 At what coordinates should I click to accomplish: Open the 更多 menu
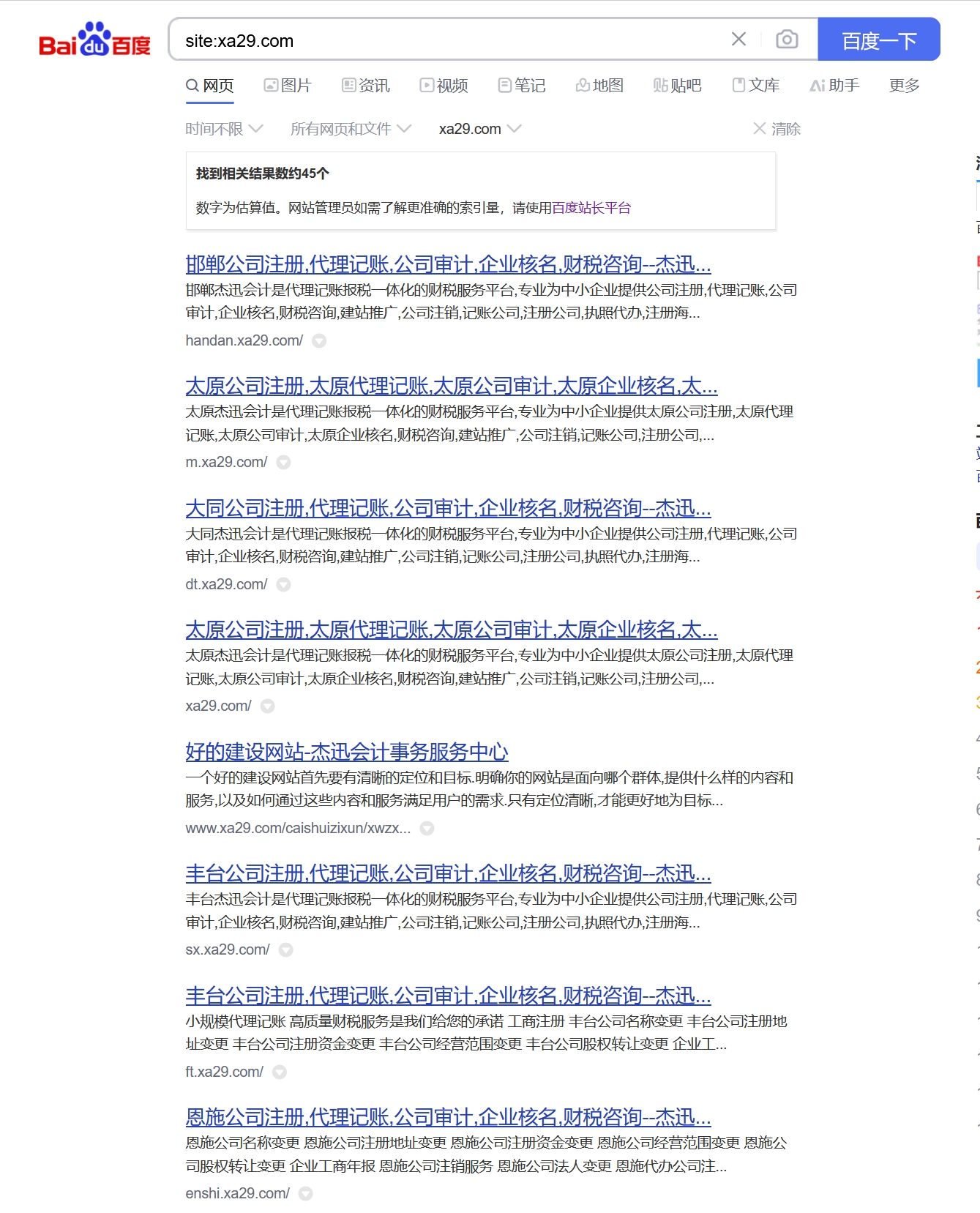click(905, 86)
